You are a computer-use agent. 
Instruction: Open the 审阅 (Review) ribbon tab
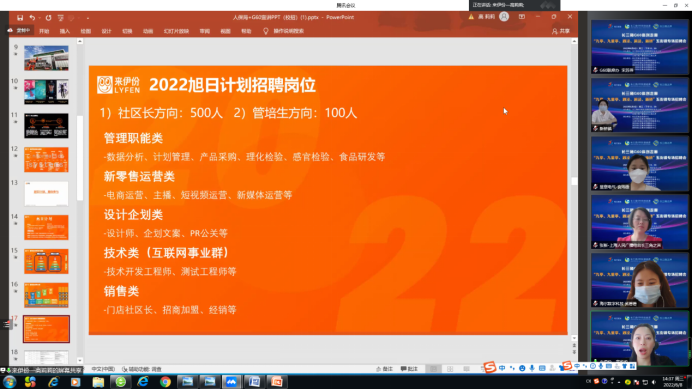coord(205,31)
